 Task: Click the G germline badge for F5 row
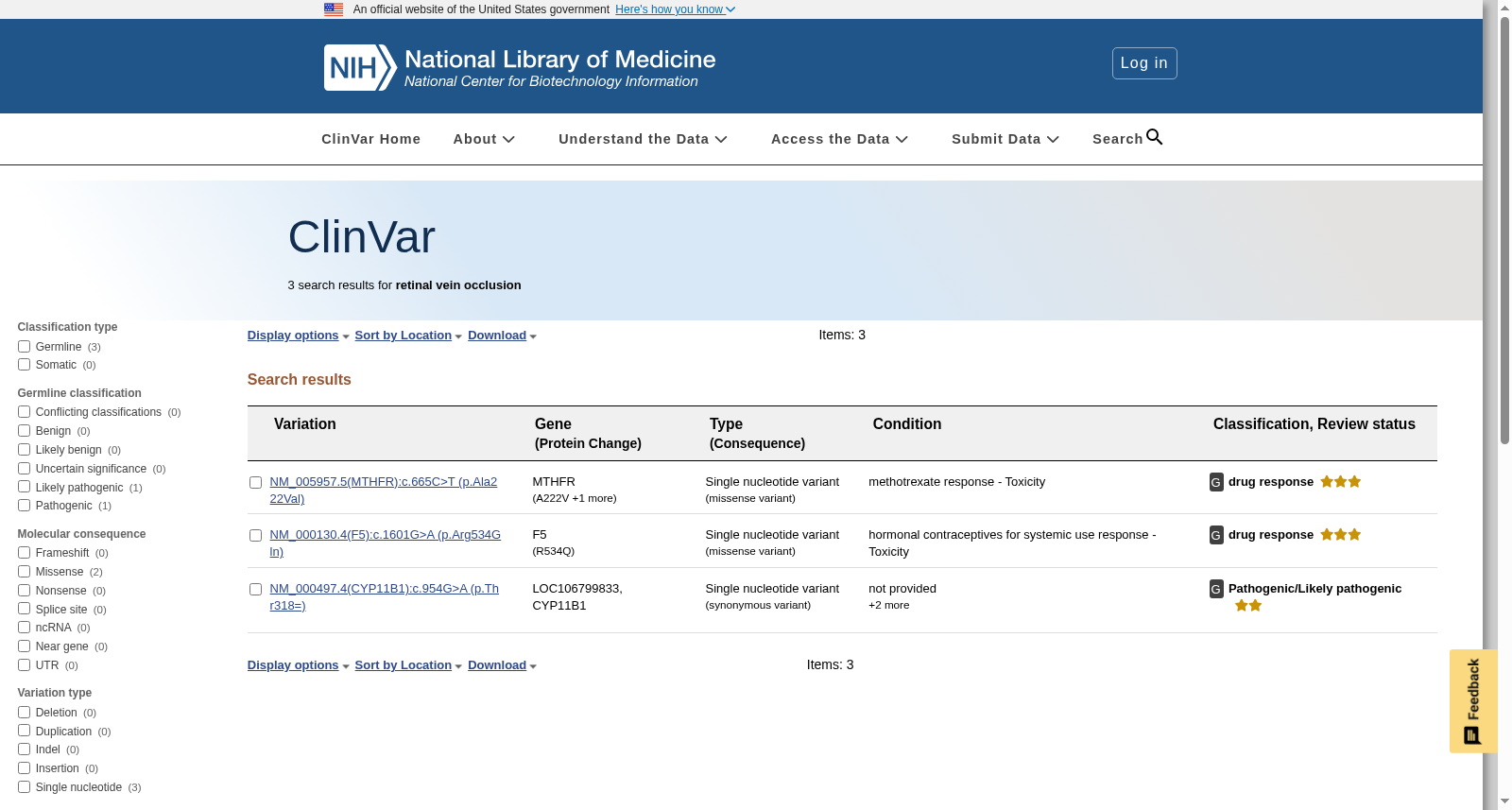click(1216, 535)
